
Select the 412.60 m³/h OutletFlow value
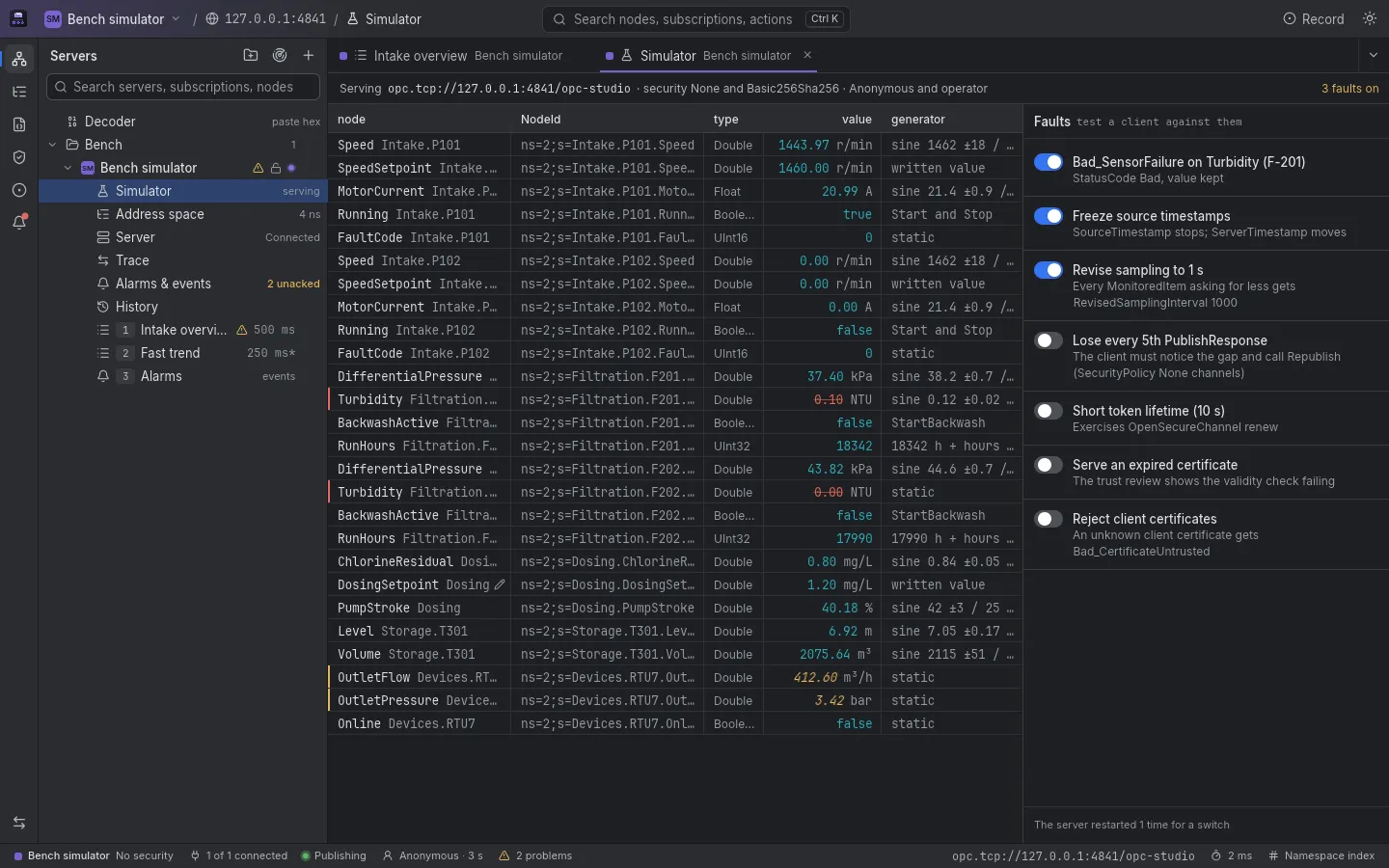point(832,677)
